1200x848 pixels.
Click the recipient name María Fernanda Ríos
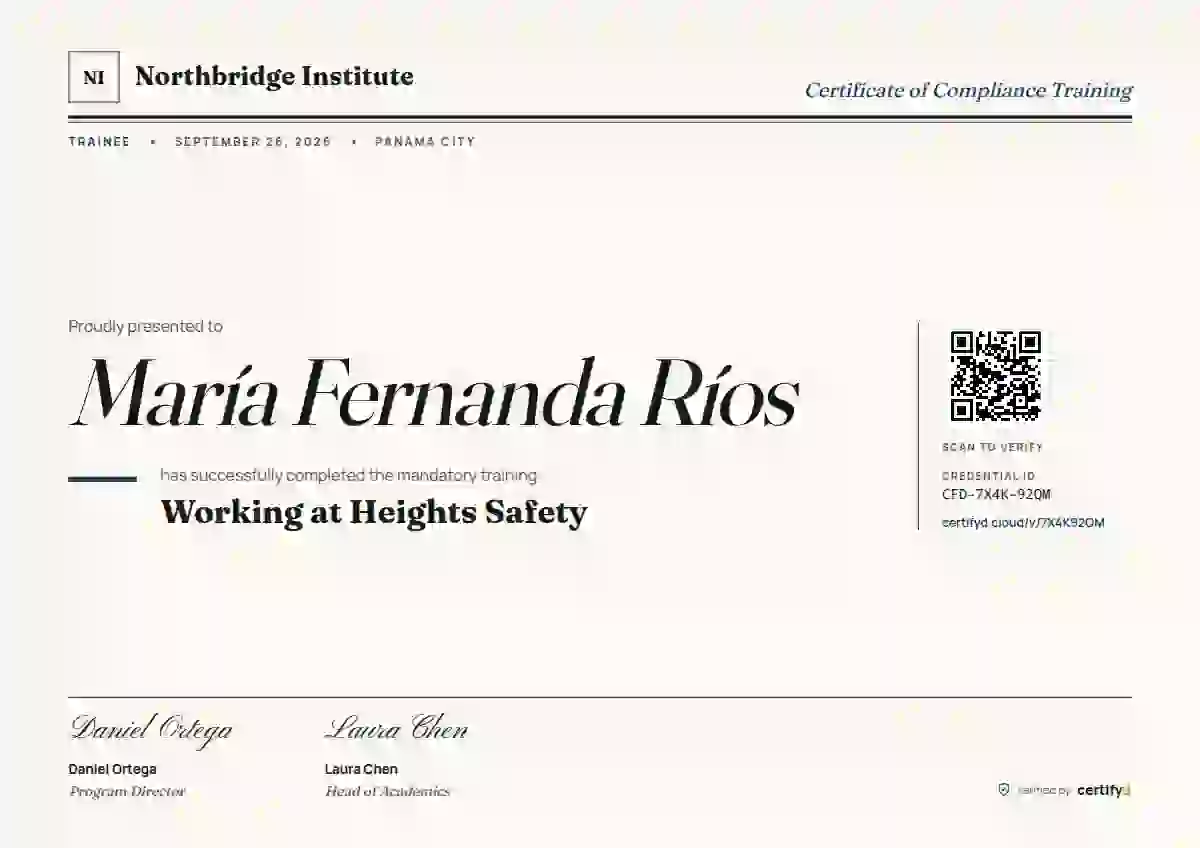434,392
